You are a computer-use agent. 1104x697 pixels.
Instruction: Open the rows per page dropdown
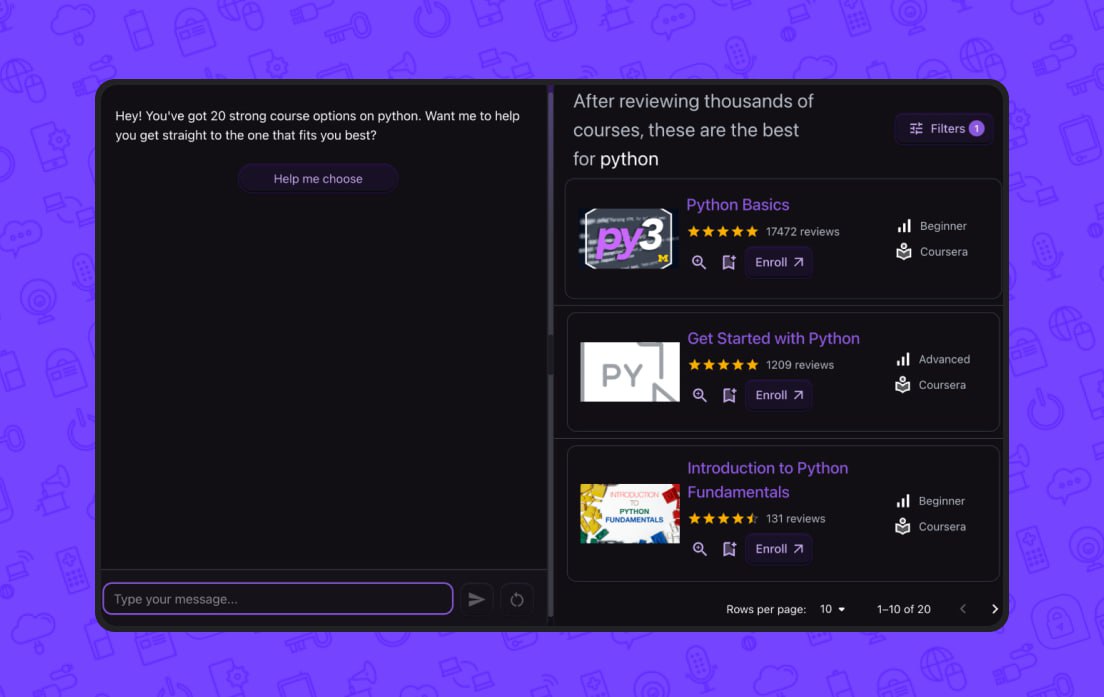(x=832, y=609)
